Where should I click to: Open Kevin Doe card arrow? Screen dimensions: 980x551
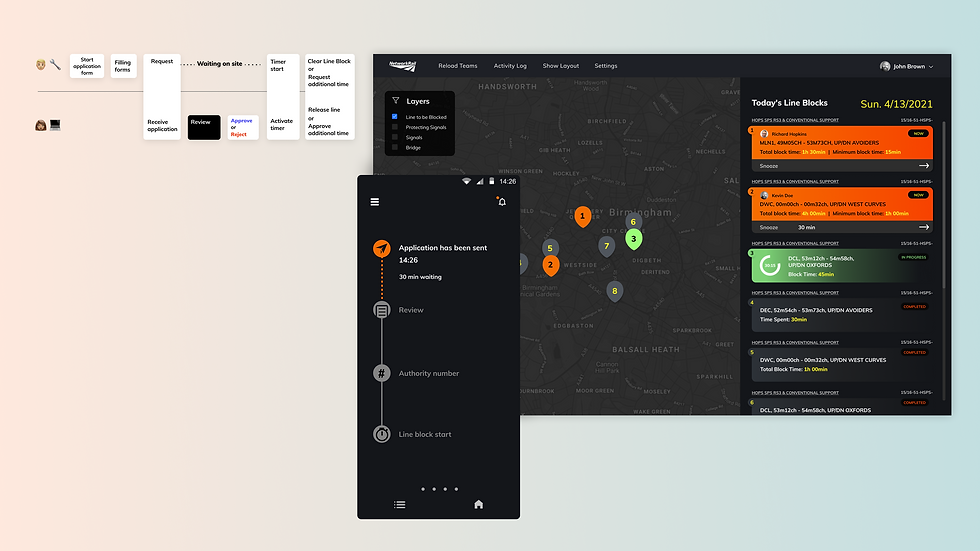click(924, 227)
